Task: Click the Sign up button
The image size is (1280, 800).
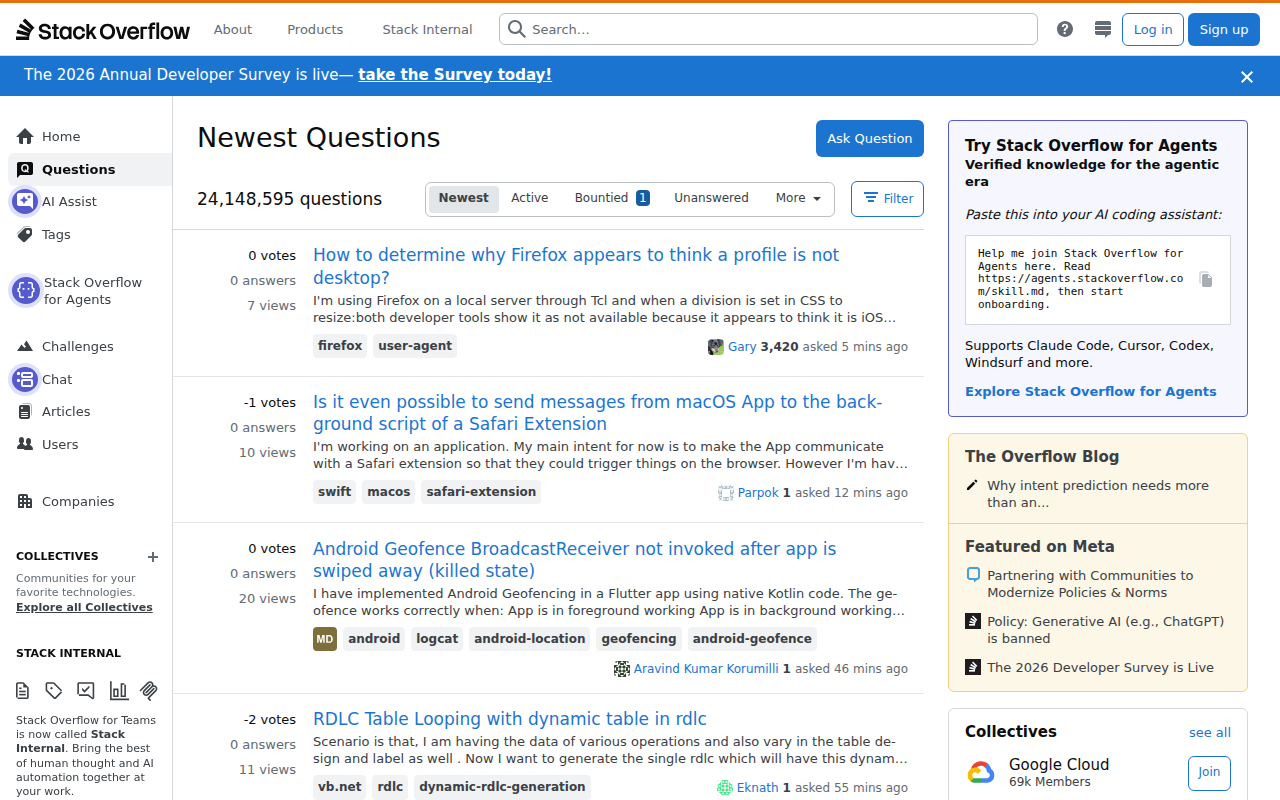Action: click(1224, 29)
